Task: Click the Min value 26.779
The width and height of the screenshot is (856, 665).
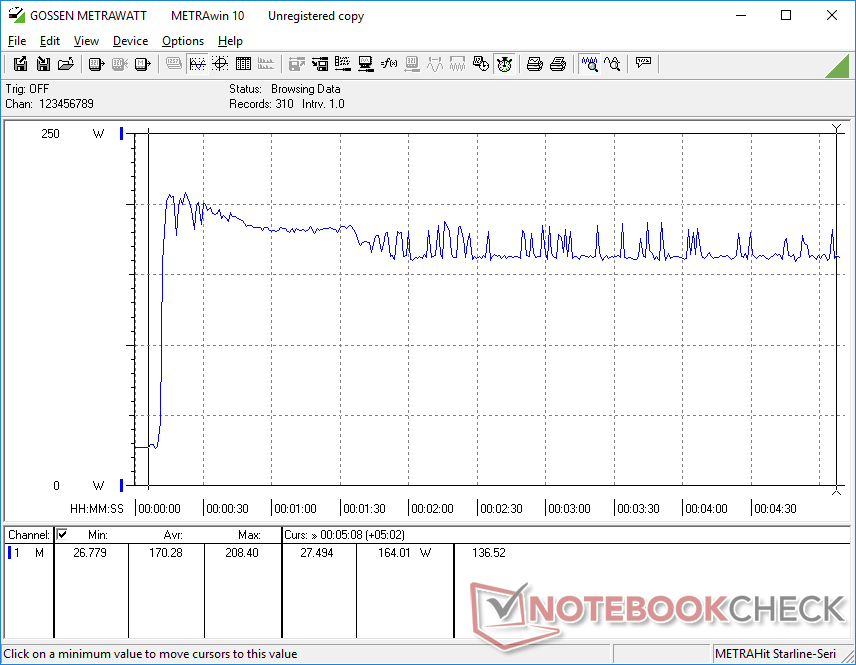Action: pos(90,553)
